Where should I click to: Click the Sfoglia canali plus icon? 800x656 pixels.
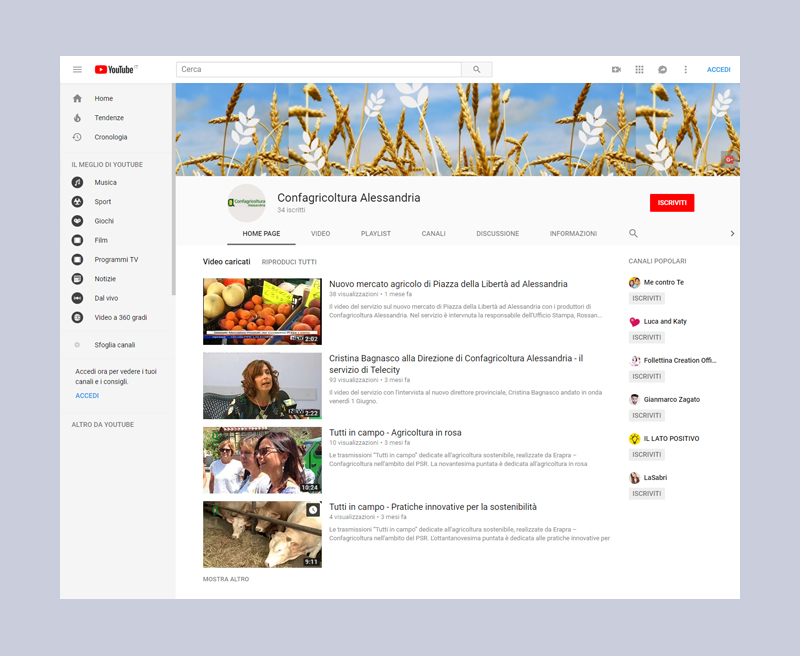[77, 345]
